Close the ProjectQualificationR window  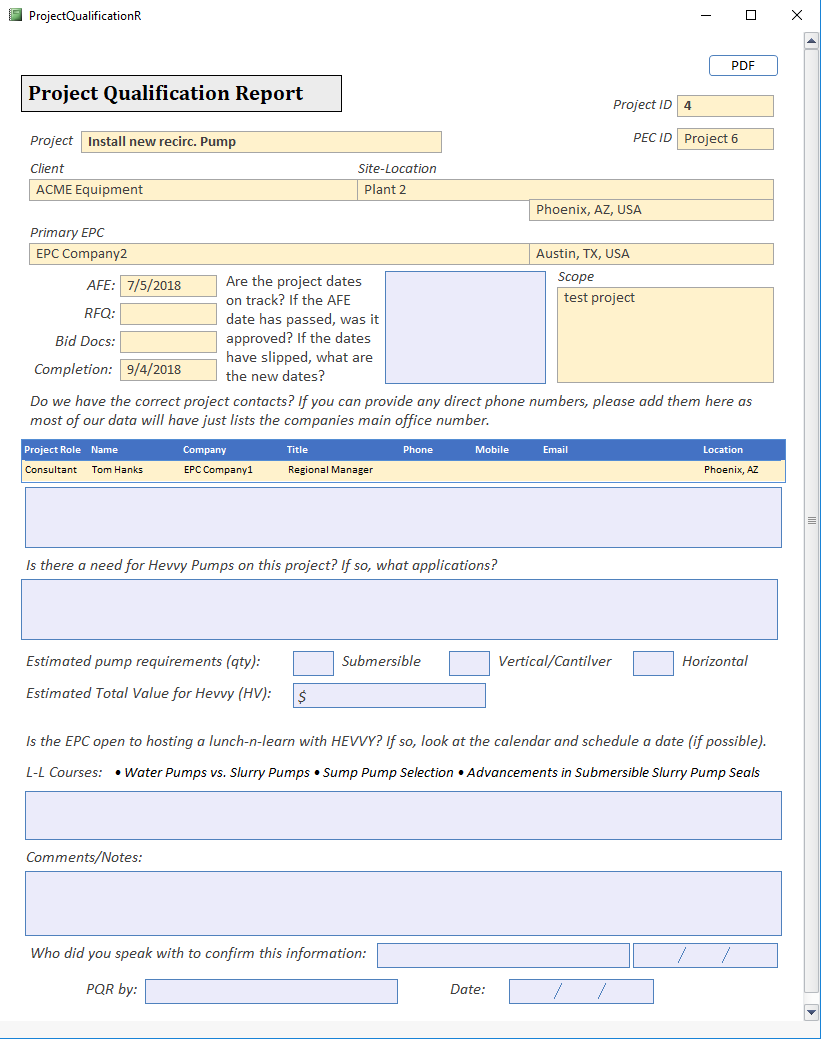[796, 15]
